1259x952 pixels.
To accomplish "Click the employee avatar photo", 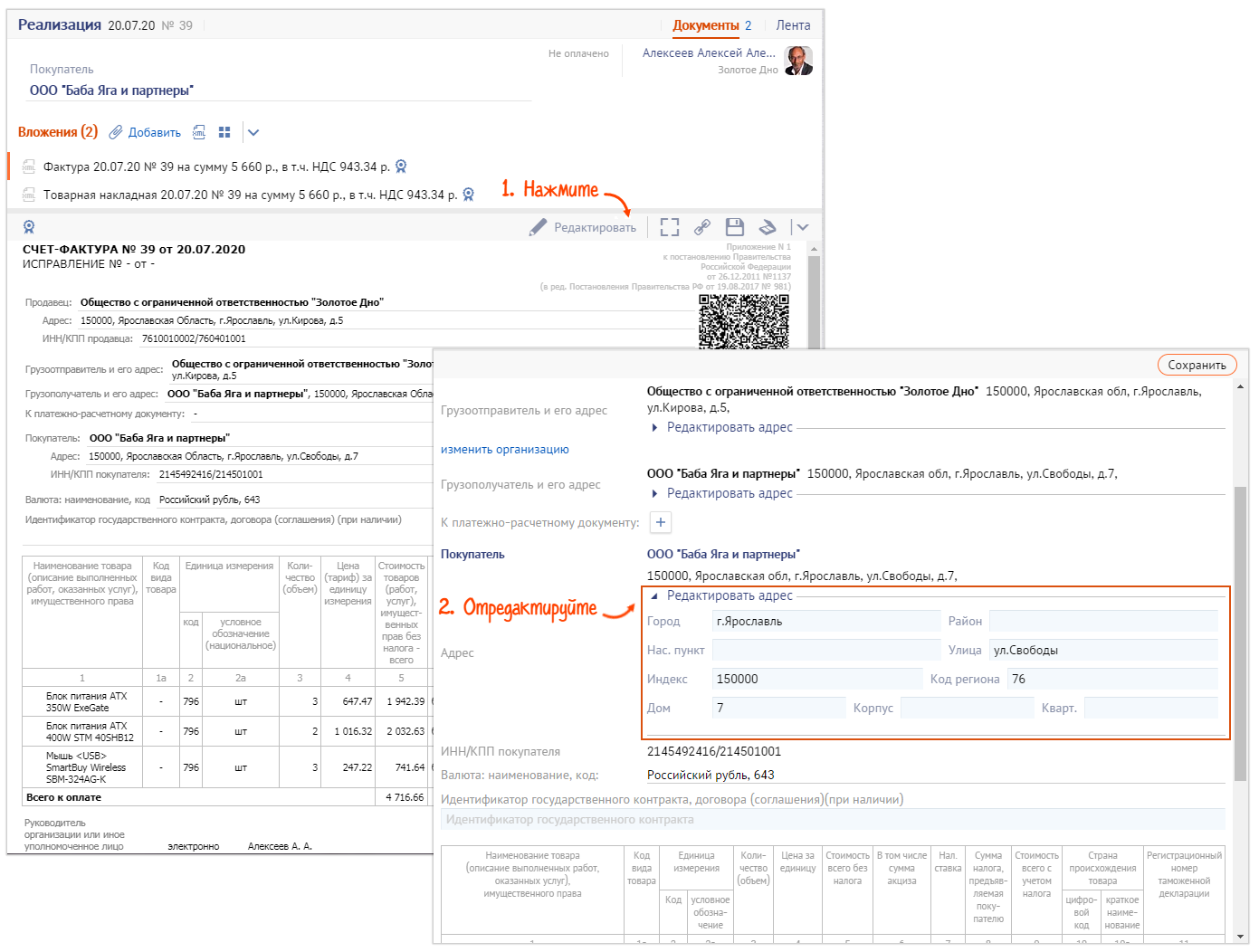I will point(797,61).
